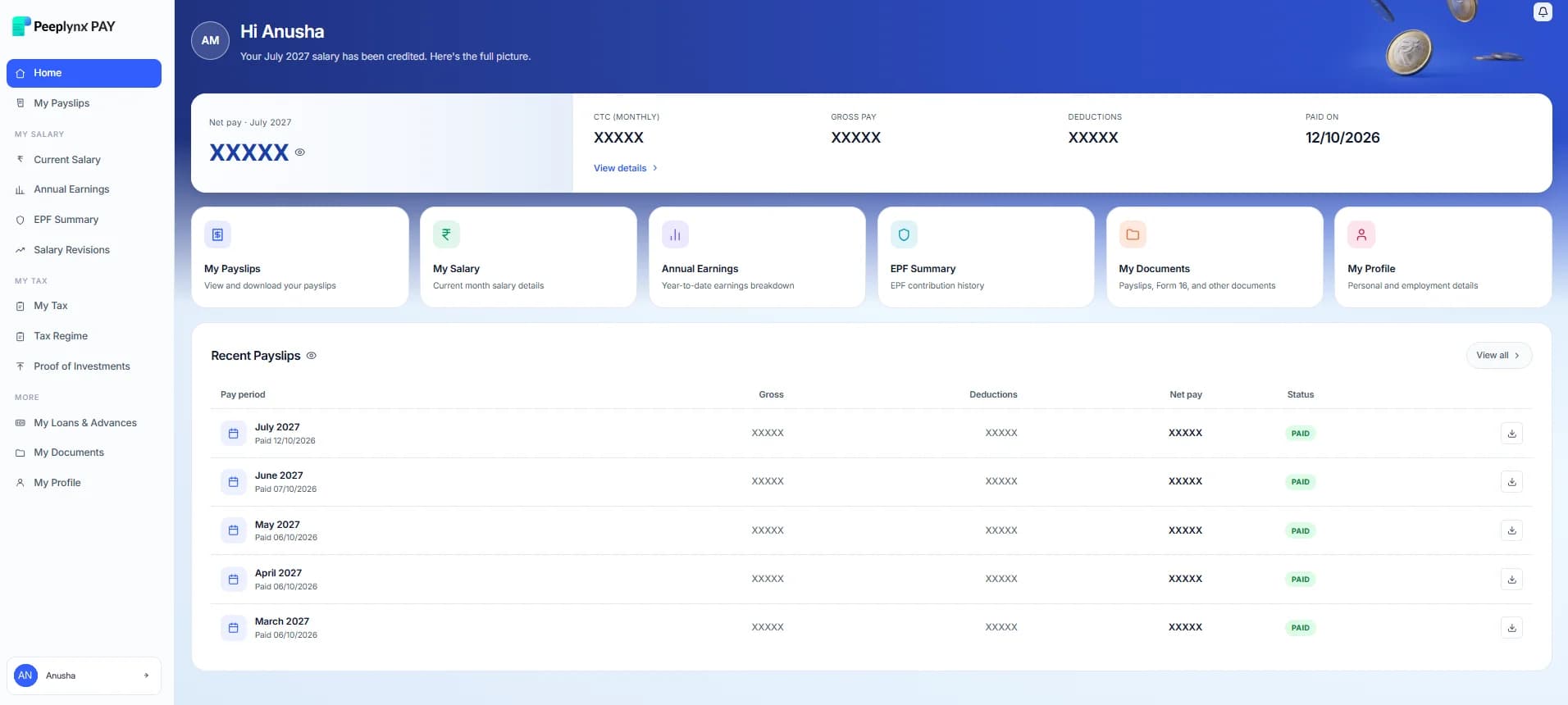Viewport: 1568px width, 705px height.
Task: Click the My Payslips card icon
Action: point(217,234)
